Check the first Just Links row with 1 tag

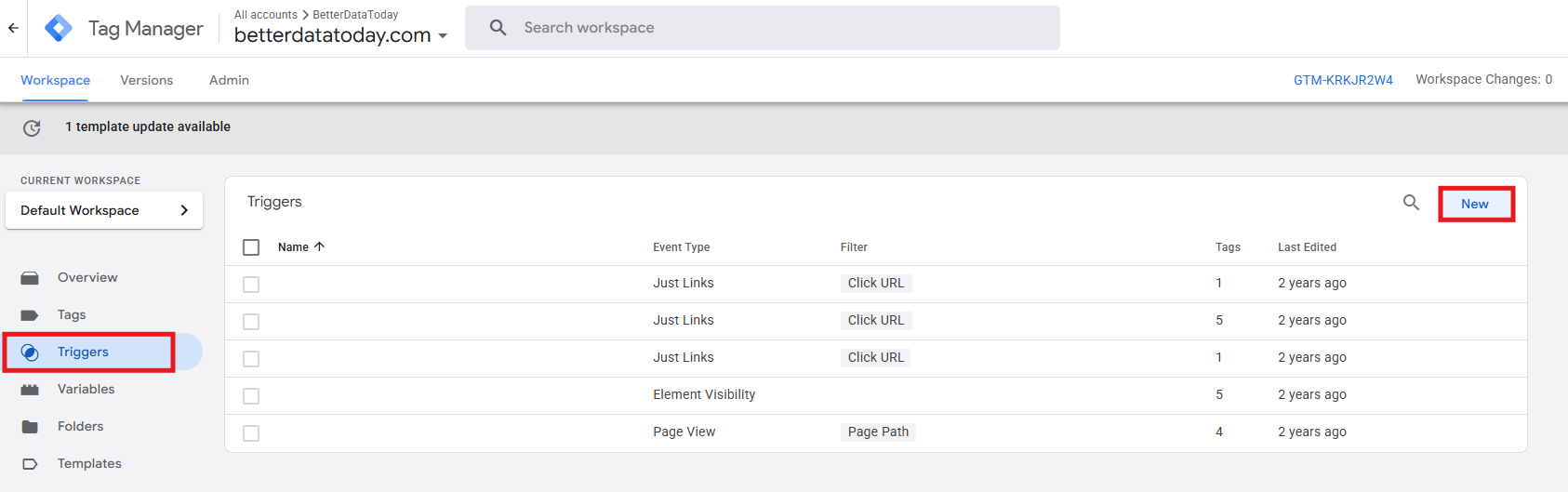point(251,285)
